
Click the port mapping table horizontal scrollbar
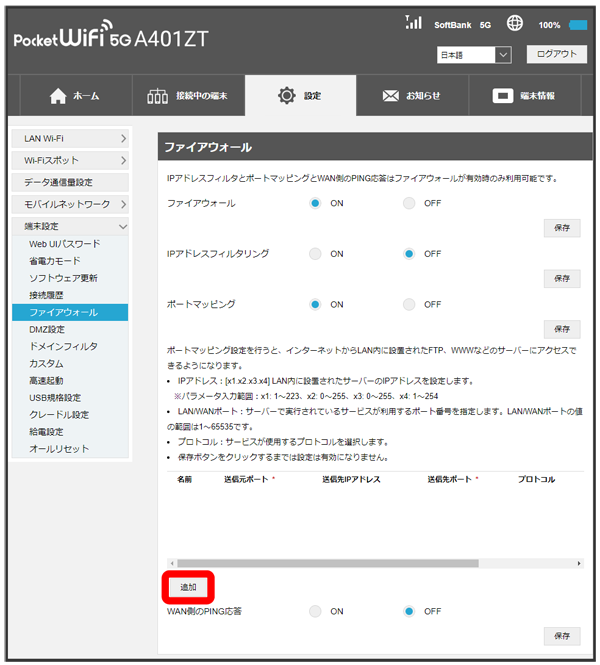click(x=370, y=564)
